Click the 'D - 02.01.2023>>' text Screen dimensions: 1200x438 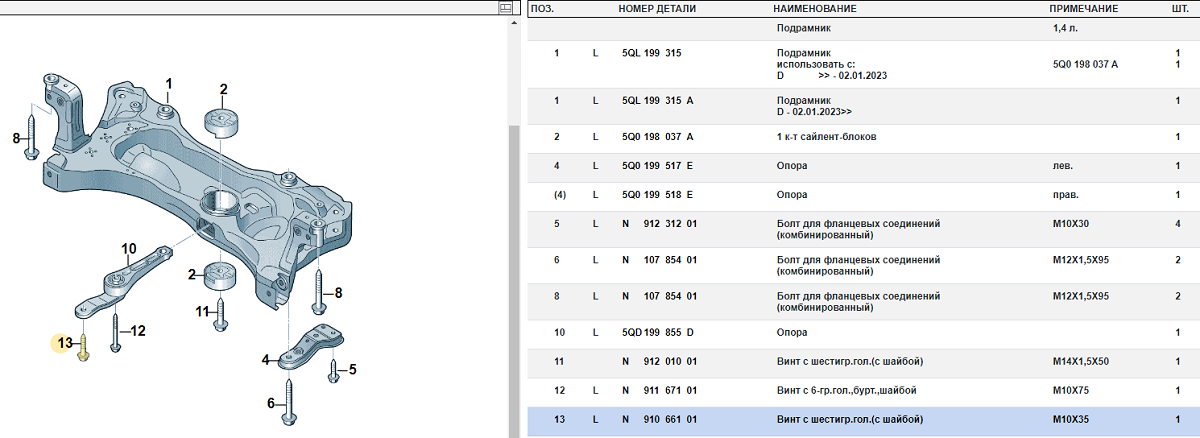[x=813, y=111]
